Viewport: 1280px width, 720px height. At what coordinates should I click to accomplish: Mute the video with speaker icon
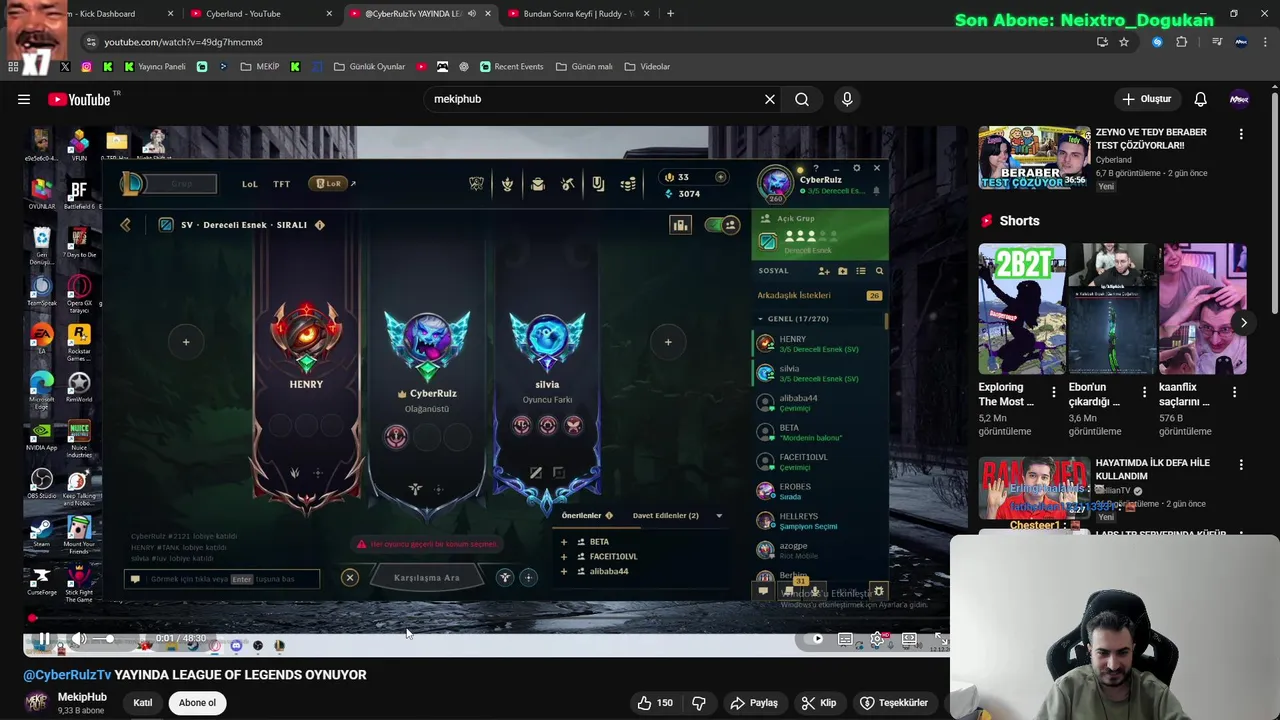pos(79,639)
